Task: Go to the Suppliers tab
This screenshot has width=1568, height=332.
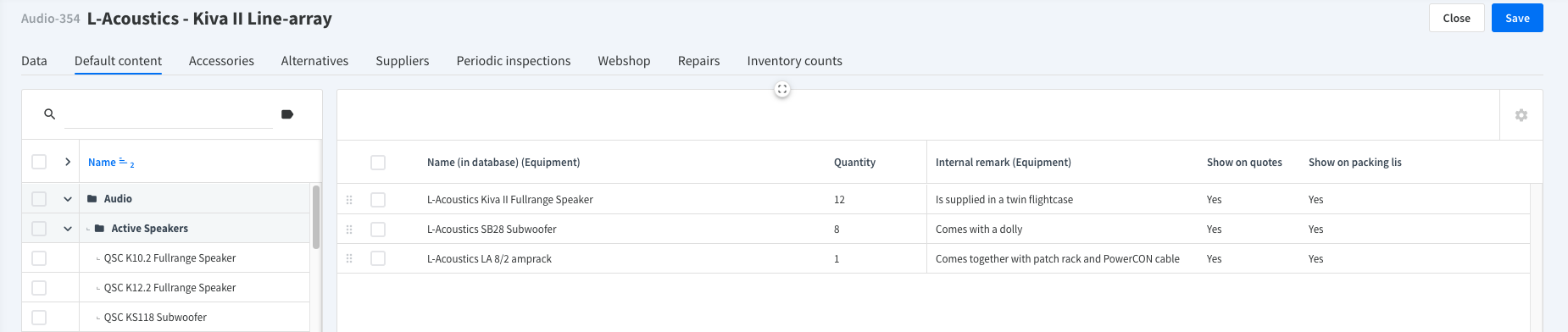Action: (403, 61)
